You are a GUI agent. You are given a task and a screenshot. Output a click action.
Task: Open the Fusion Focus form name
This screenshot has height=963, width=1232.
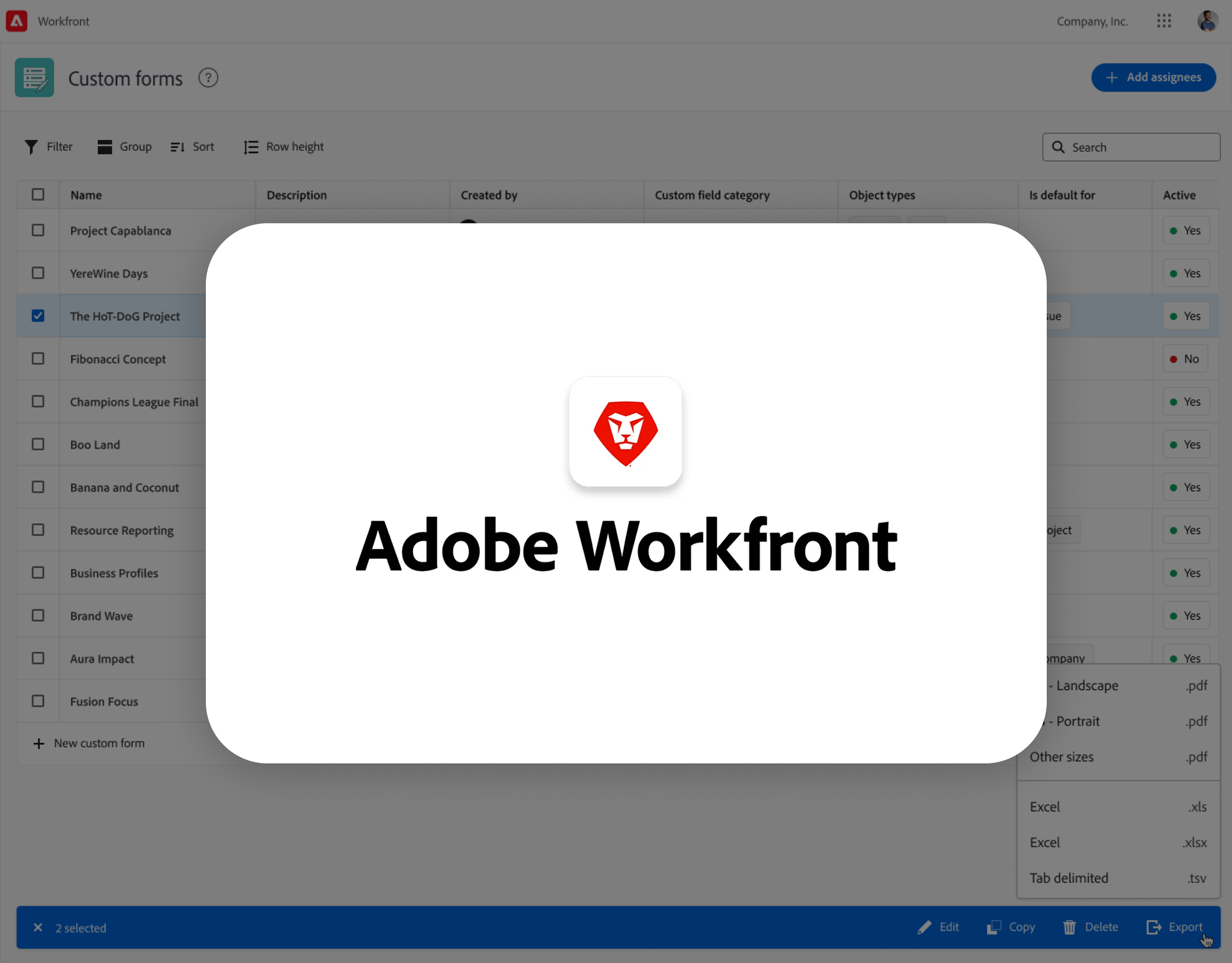104,702
